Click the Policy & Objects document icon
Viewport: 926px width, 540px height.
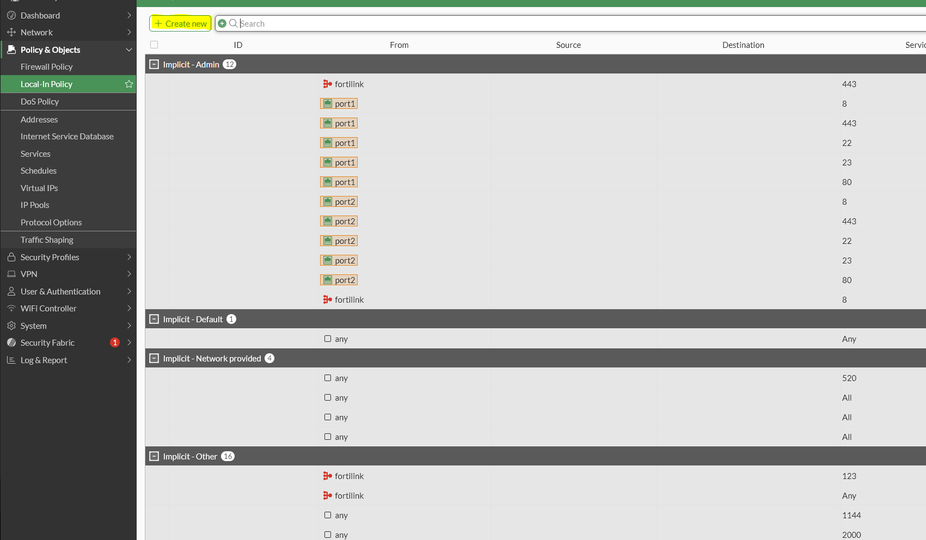(11, 50)
